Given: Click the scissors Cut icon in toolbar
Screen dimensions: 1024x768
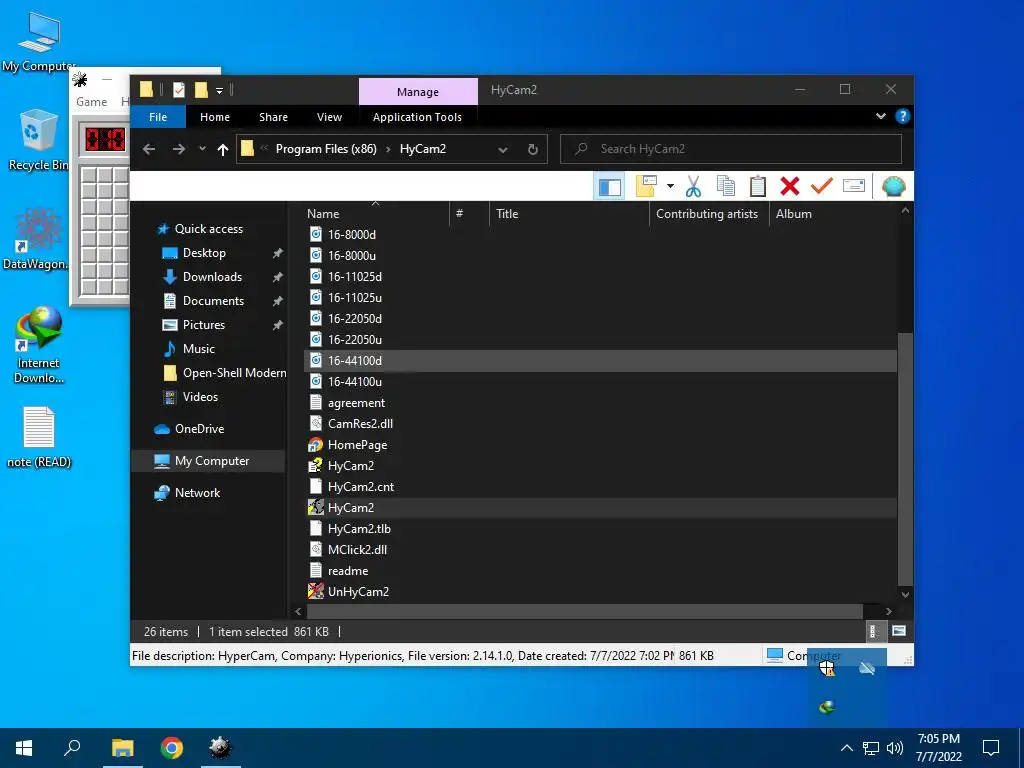Looking at the screenshot, I should pos(693,187).
